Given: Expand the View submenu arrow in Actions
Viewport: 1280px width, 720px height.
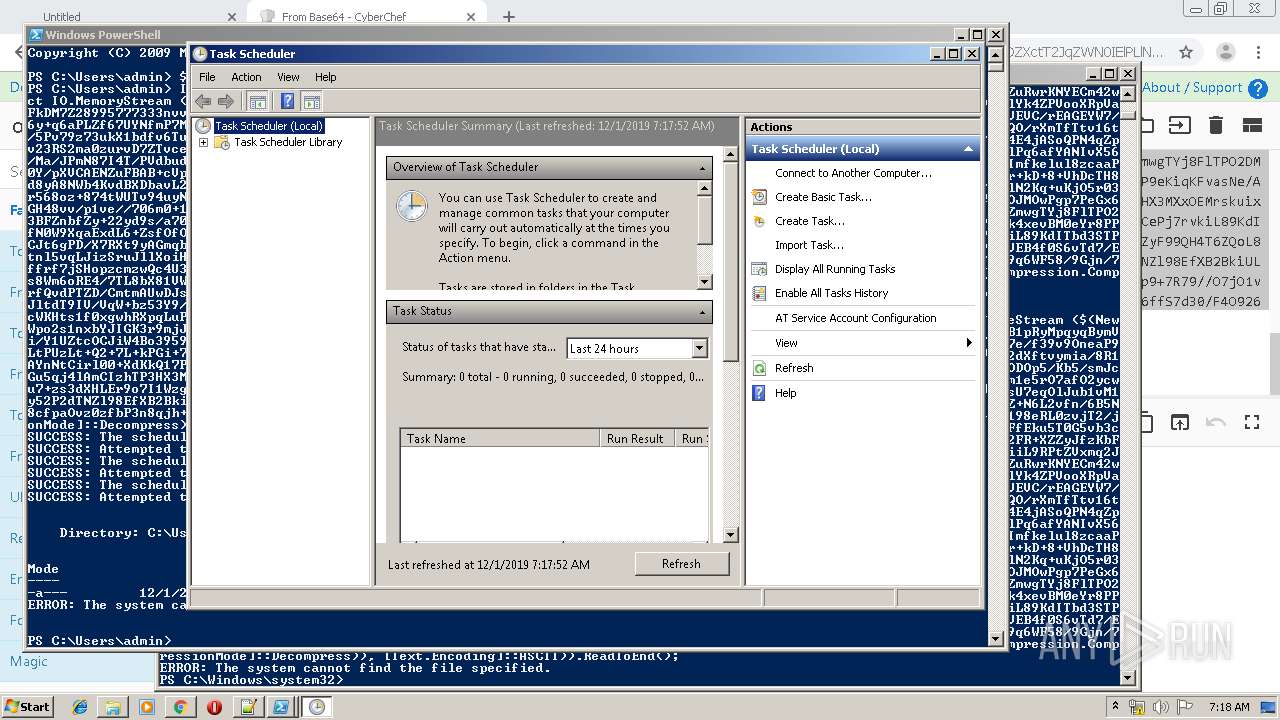Looking at the screenshot, I should pos(968,343).
